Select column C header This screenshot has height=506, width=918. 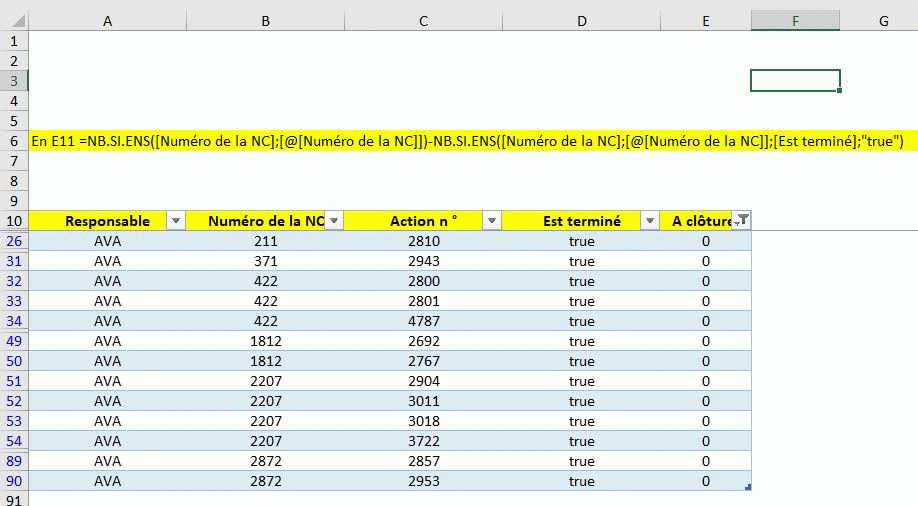click(424, 22)
